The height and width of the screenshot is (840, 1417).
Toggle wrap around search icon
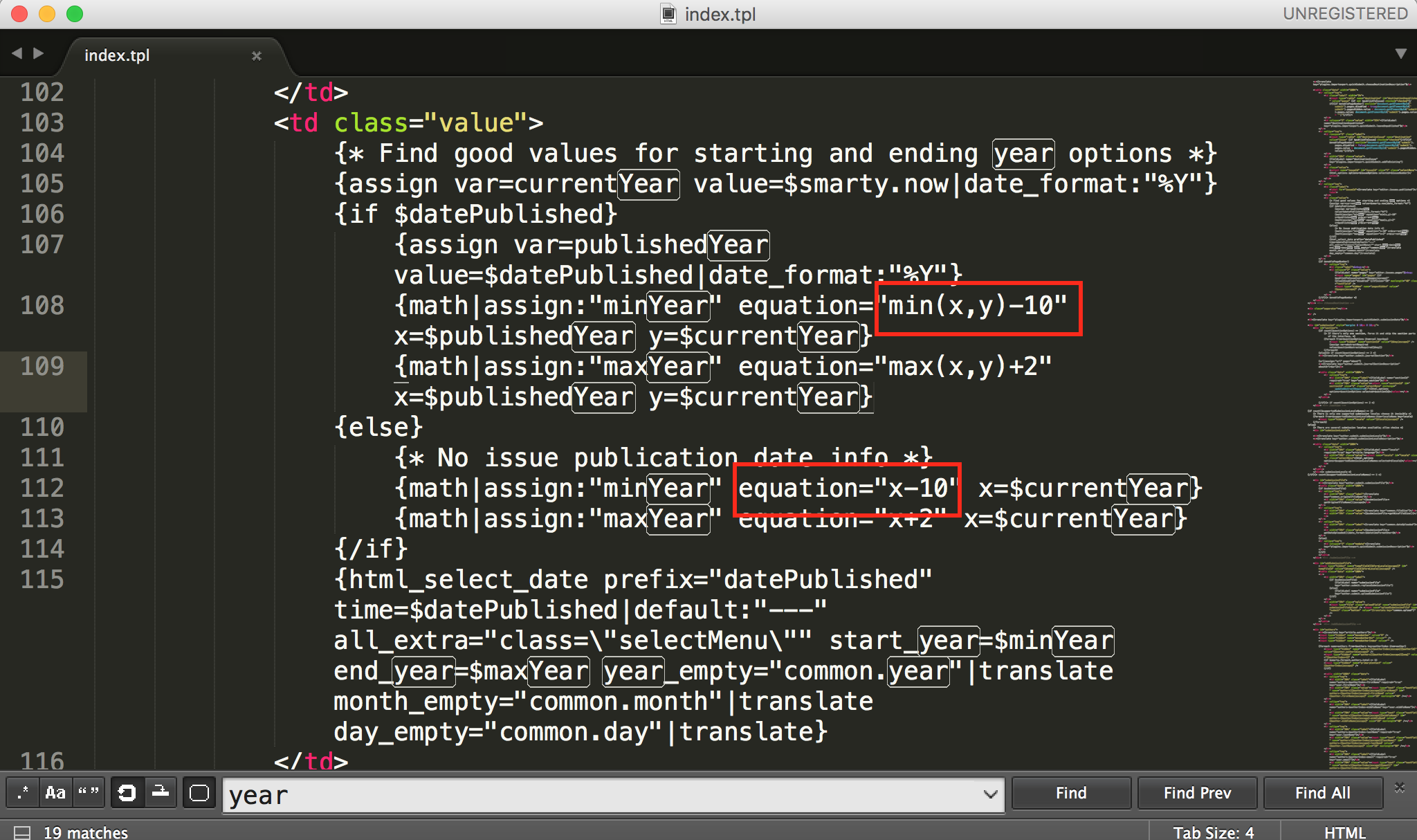click(x=127, y=792)
